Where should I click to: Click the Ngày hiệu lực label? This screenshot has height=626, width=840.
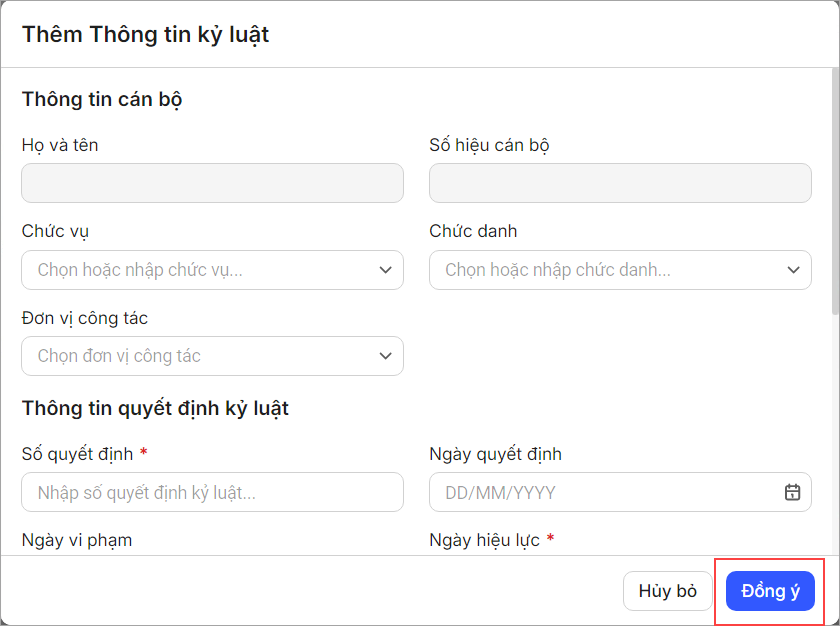pos(484,540)
